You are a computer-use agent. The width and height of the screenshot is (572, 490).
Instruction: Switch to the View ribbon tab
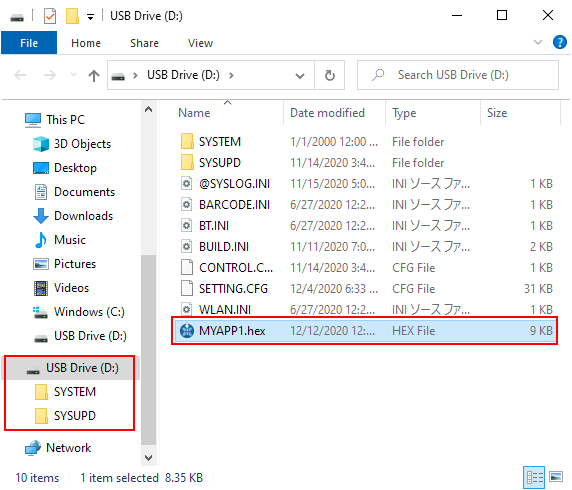point(200,43)
